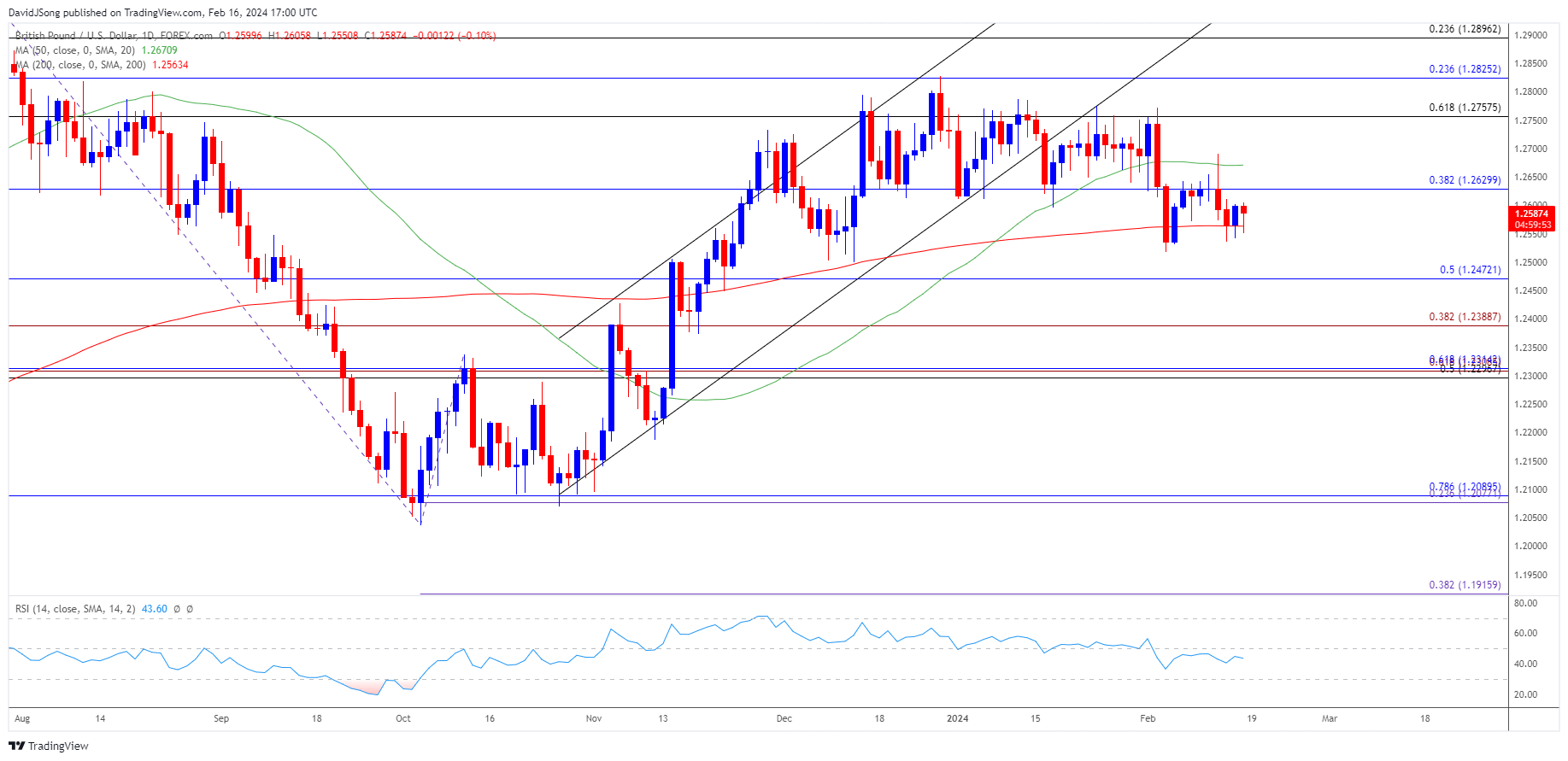
Task: Click the Fibonacci 0.618 (1.27575) label
Action: (1465, 108)
